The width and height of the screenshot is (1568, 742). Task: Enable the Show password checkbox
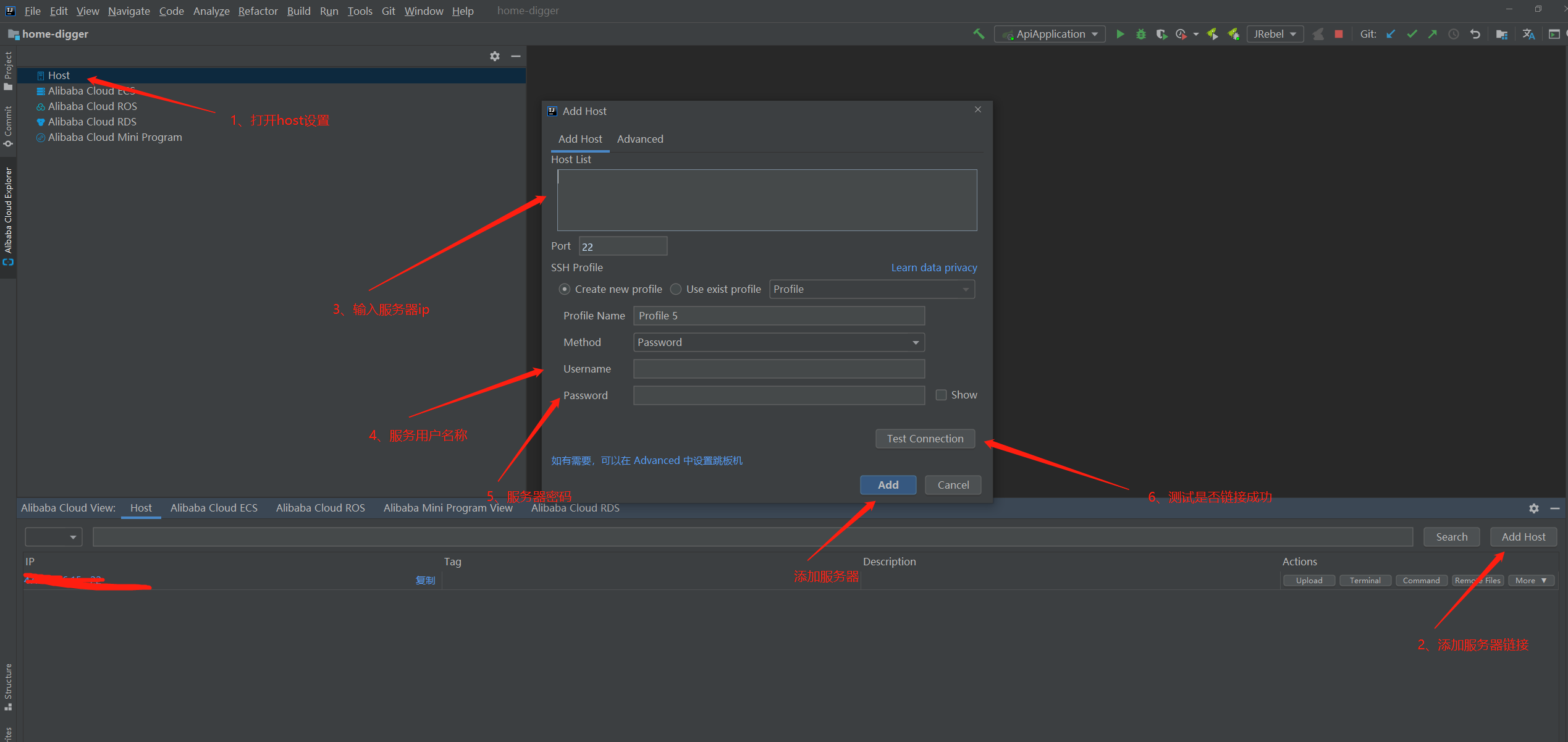click(x=941, y=395)
